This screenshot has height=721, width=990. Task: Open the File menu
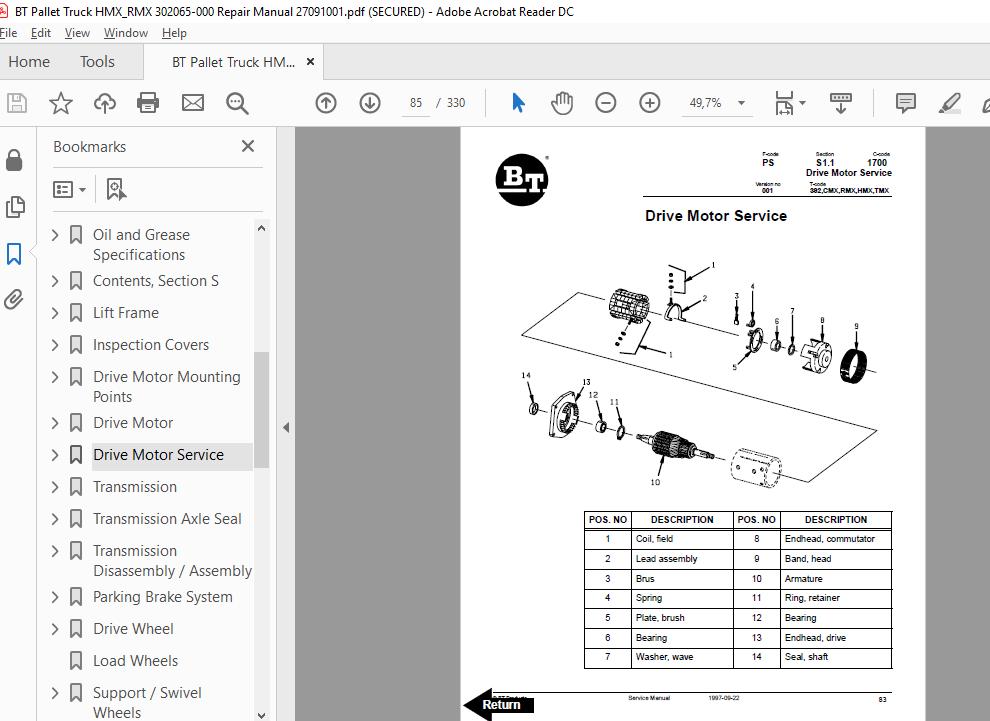pyautogui.click(x=8, y=33)
